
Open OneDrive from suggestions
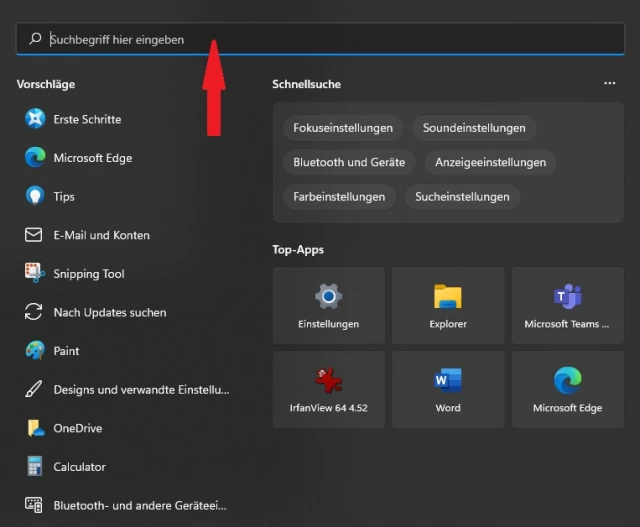77,428
